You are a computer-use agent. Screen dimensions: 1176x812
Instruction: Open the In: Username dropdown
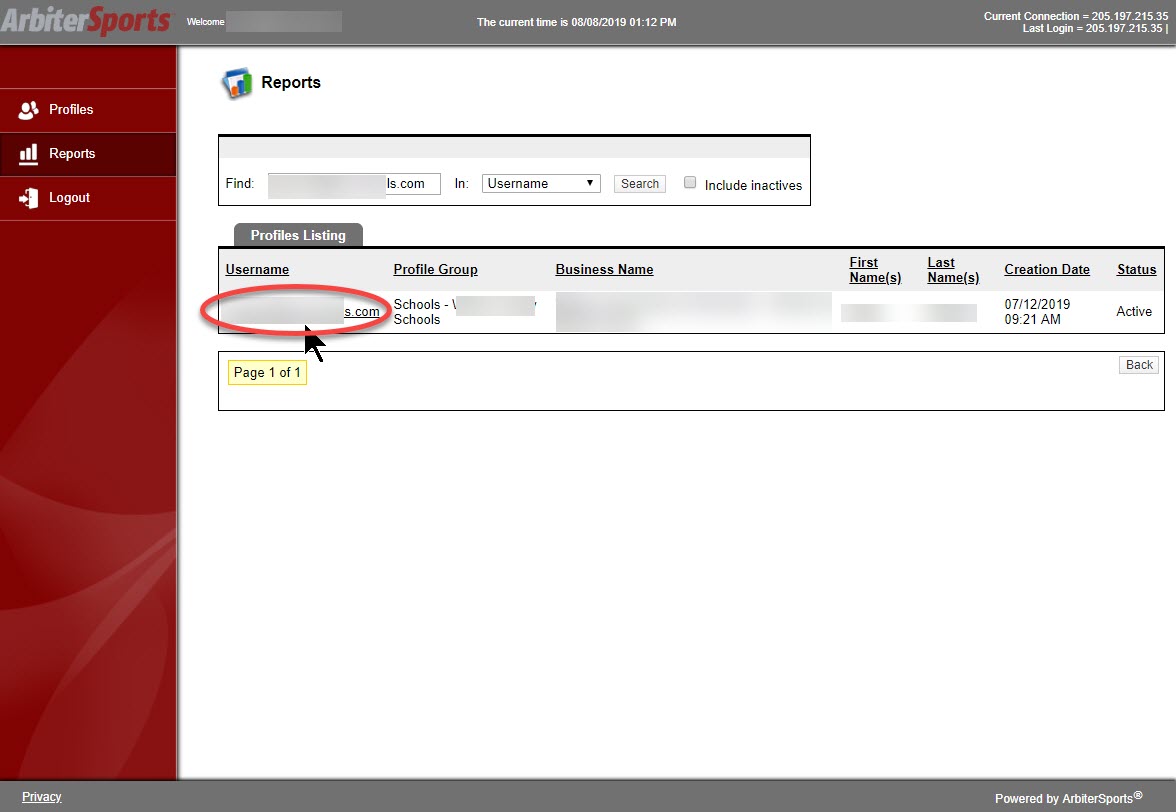[541, 184]
